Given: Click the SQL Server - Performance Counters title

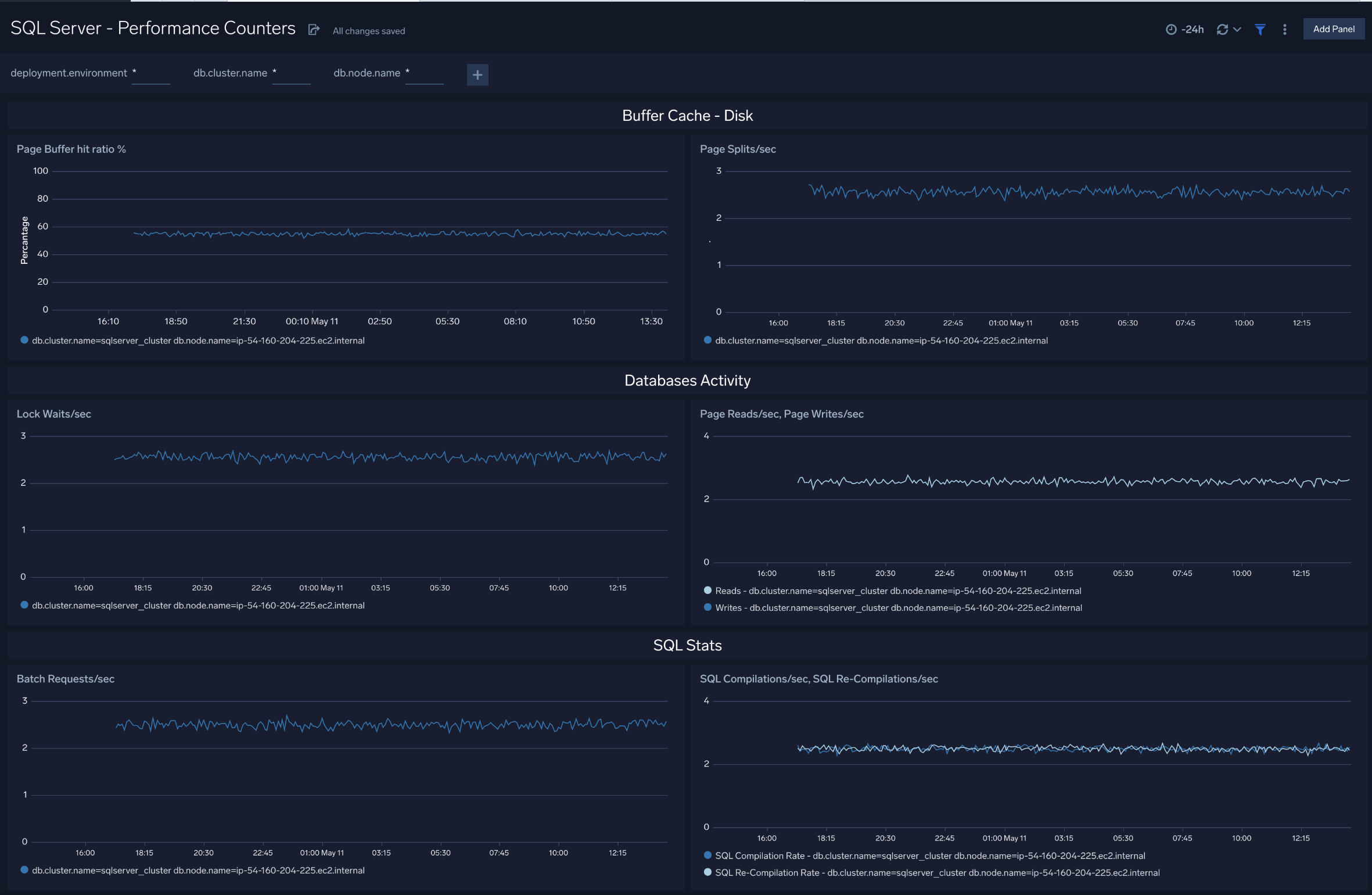Looking at the screenshot, I should click(x=153, y=28).
